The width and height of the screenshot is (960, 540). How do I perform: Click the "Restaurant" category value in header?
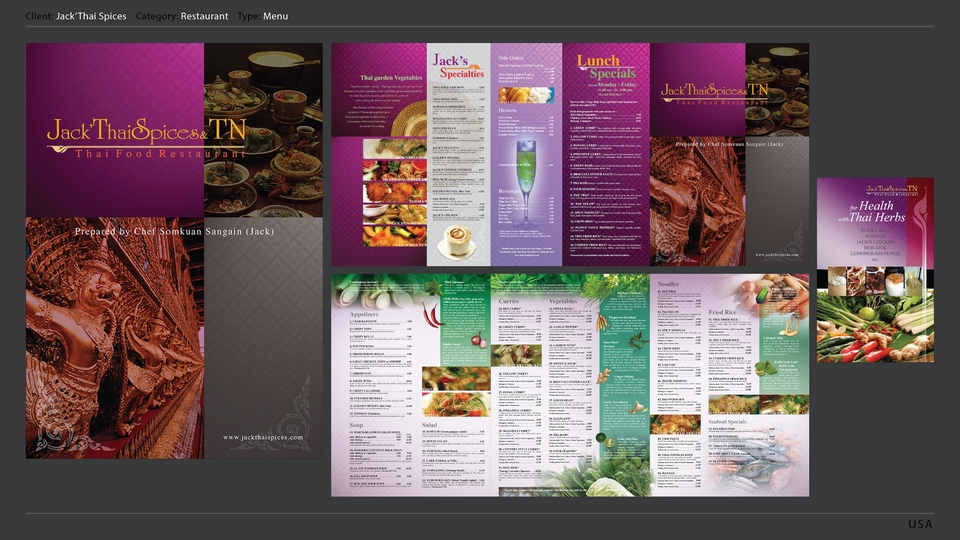pyautogui.click(x=204, y=16)
